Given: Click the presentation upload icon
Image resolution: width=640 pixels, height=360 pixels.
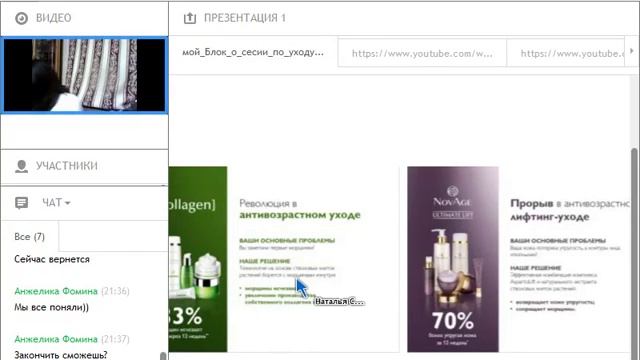Looking at the screenshot, I should point(190,18).
